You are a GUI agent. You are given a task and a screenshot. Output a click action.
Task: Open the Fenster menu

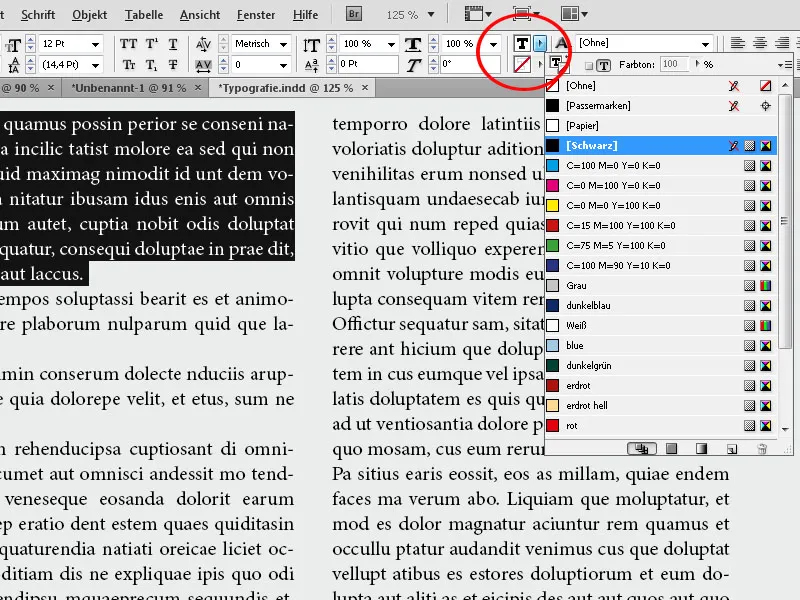256,15
